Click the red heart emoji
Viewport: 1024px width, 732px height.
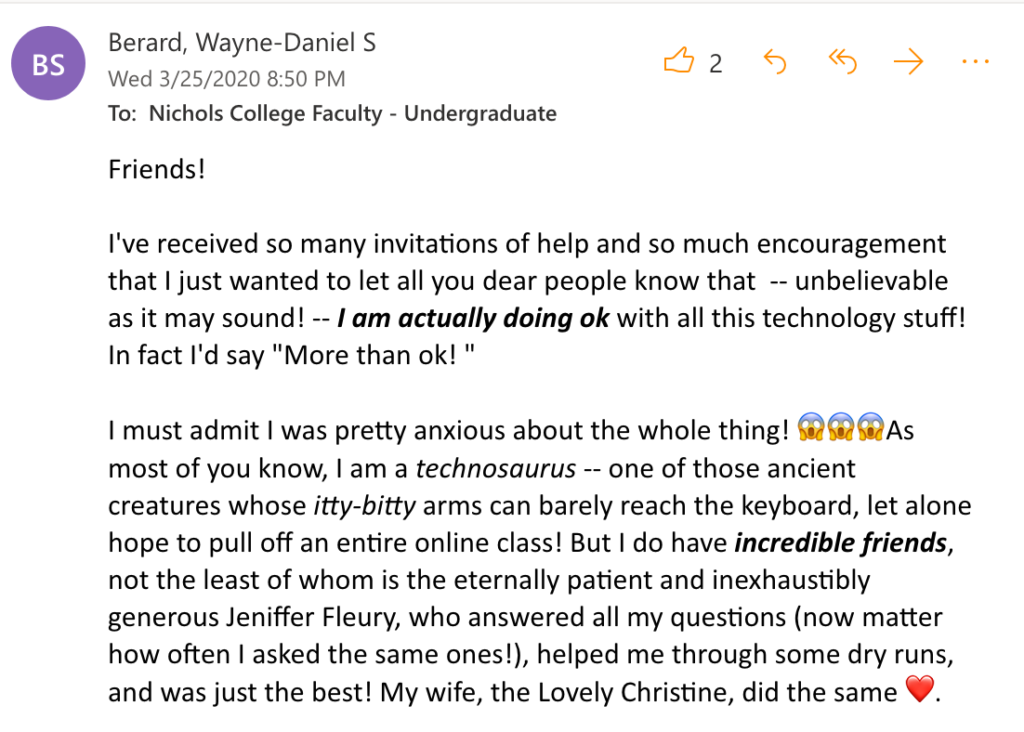[917, 690]
